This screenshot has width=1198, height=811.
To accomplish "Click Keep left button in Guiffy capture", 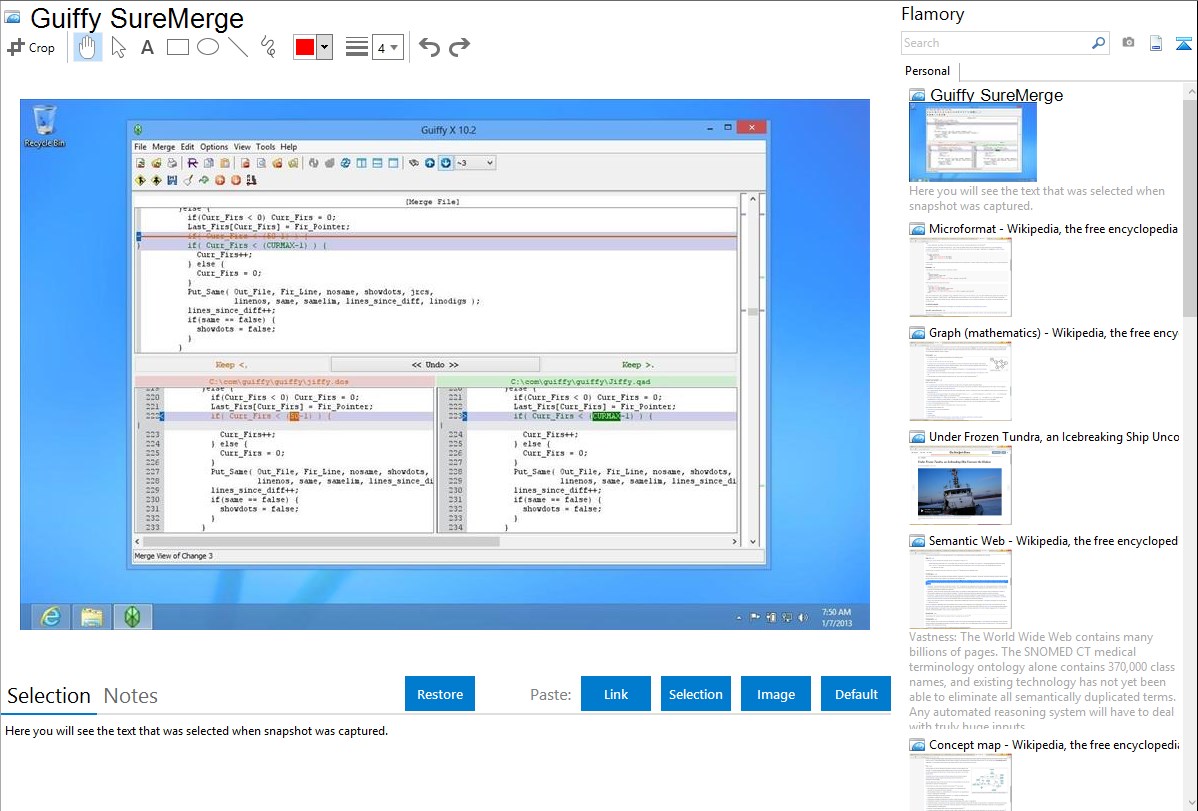I will point(232,365).
